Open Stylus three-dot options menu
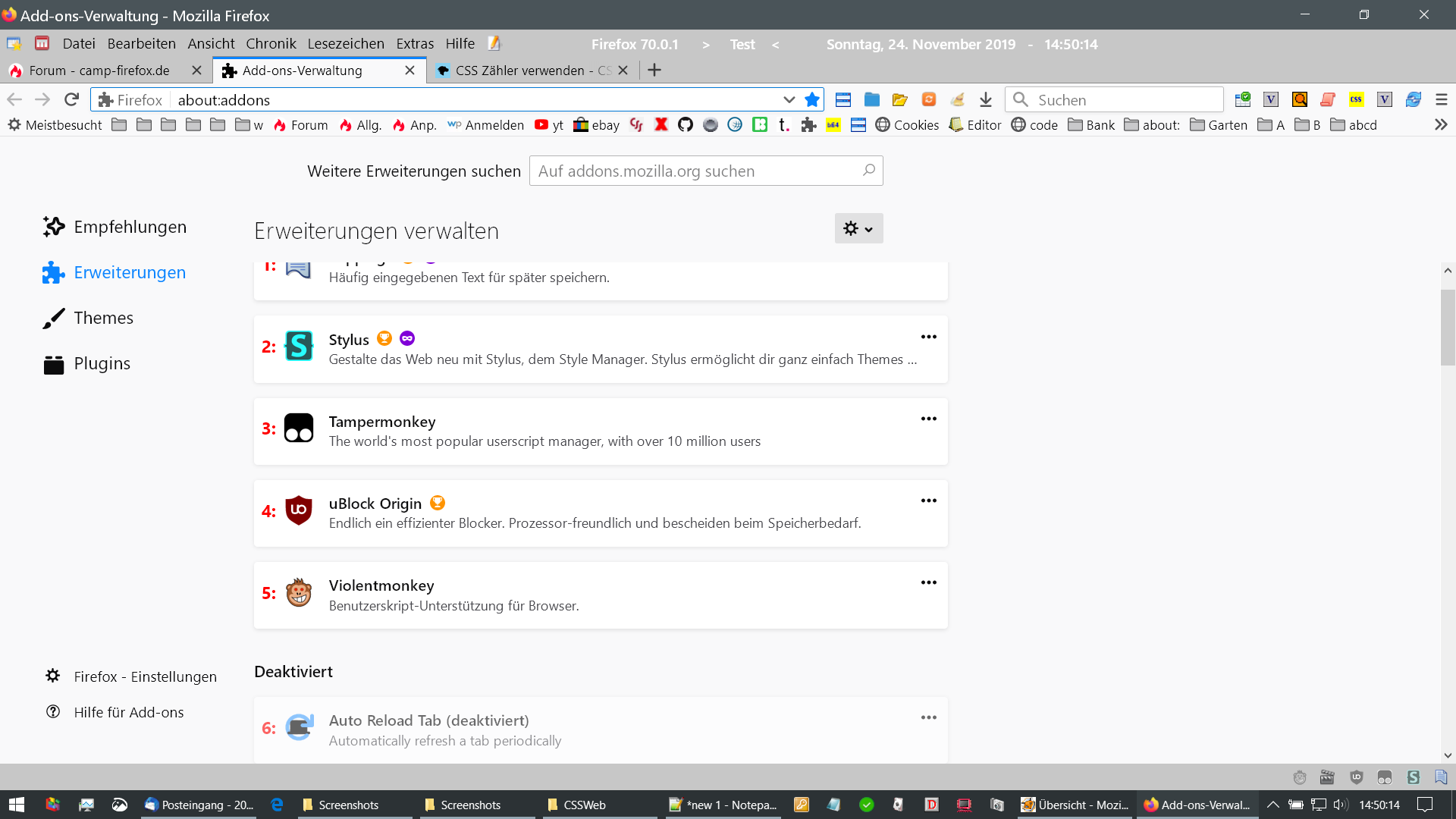Viewport: 1456px width, 819px height. 928,337
